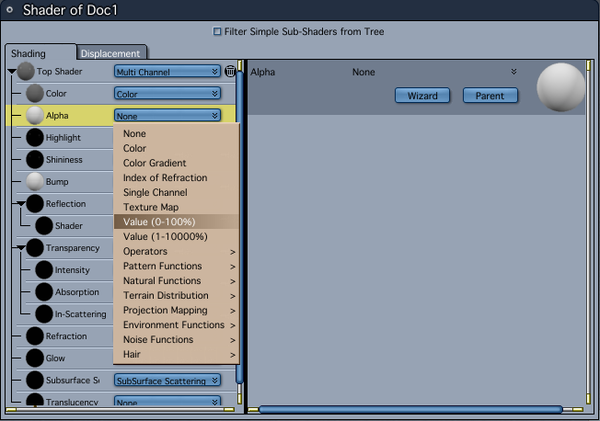Open the Hair submenu
The height and width of the screenshot is (421, 600).
176,354
